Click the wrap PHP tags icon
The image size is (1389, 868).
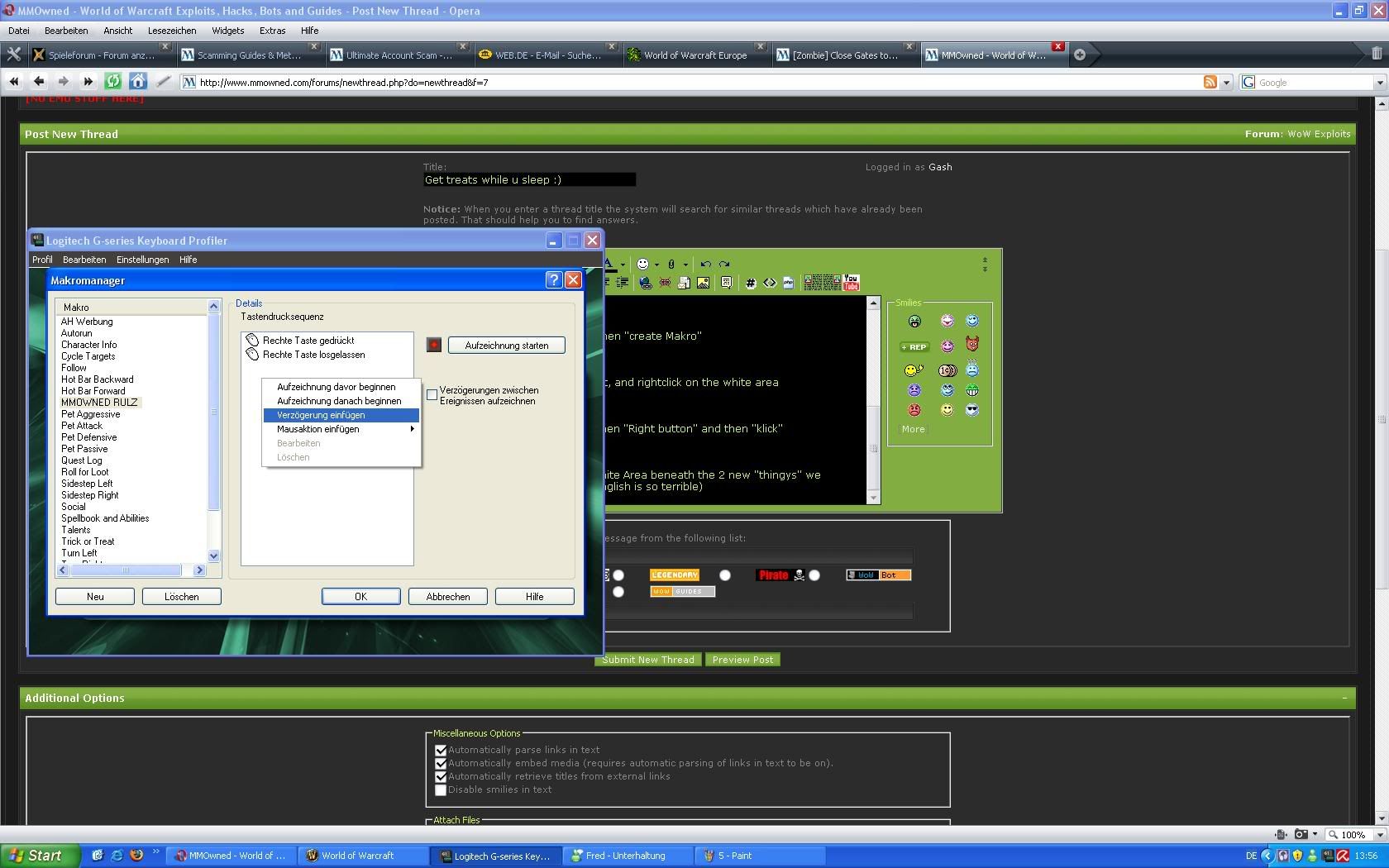pyautogui.click(x=789, y=283)
